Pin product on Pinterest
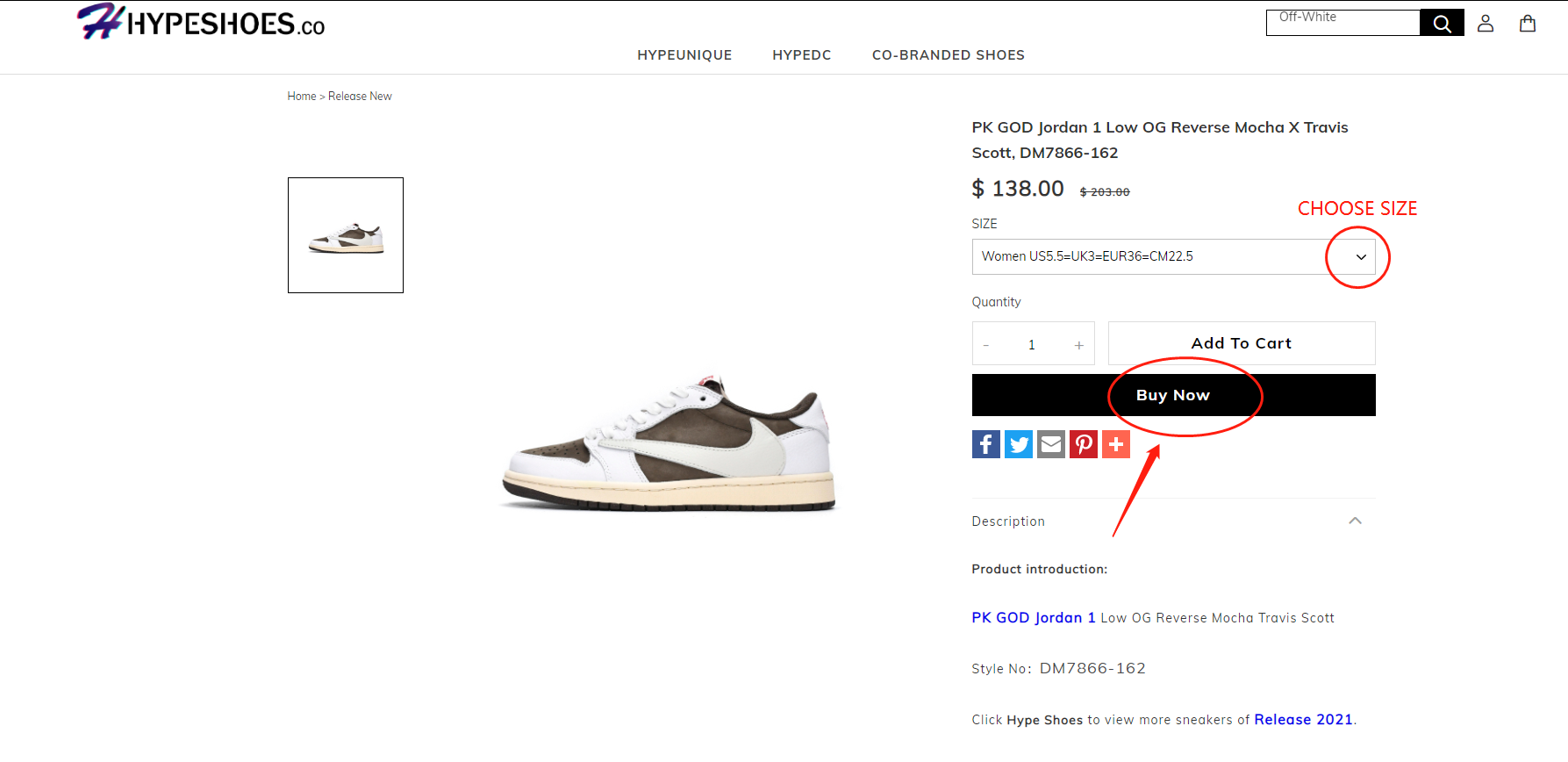The height and width of the screenshot is (762, 1568). [1084, 444]
